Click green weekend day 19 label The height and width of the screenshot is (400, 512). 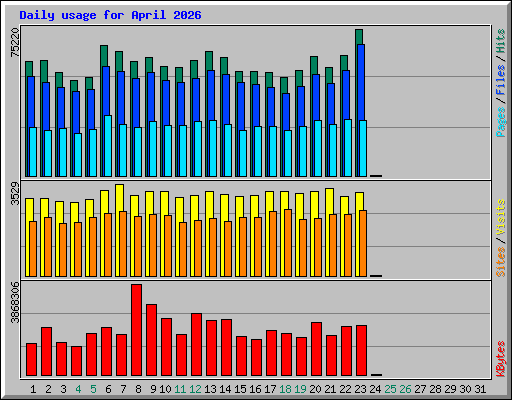[300, 389]
